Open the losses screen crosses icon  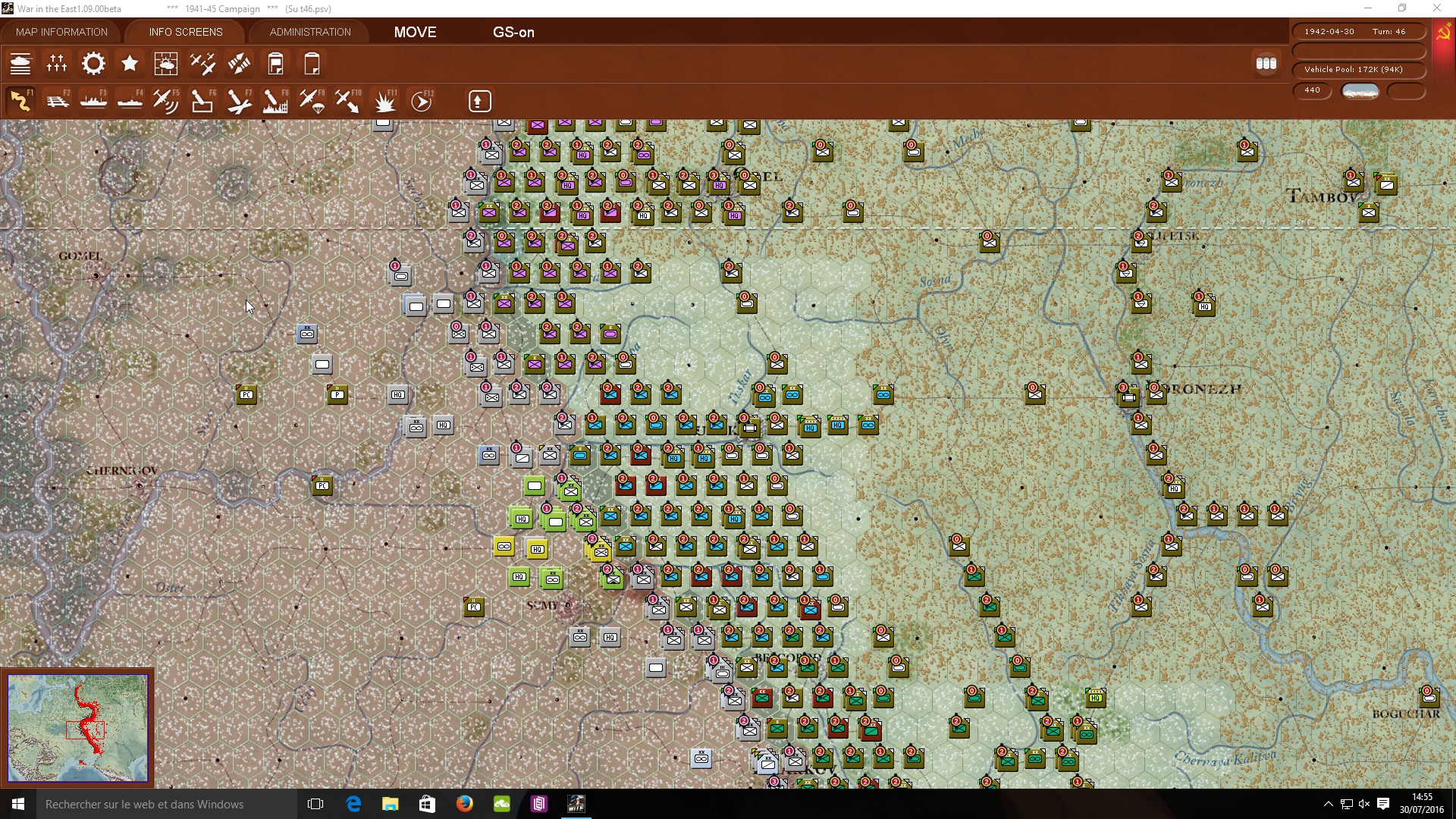tap(57, 64)
